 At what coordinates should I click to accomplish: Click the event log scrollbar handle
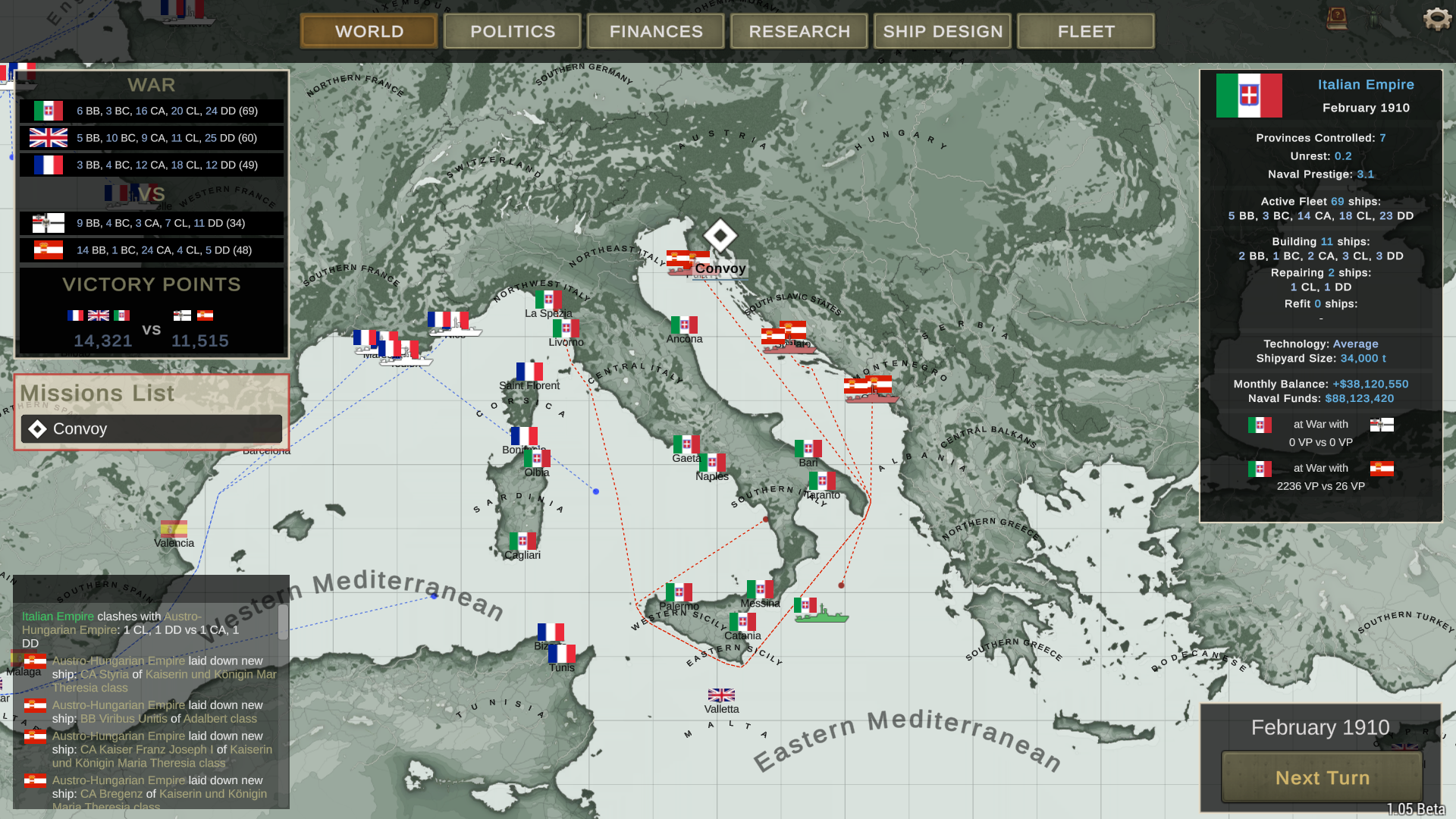point(283,622)
